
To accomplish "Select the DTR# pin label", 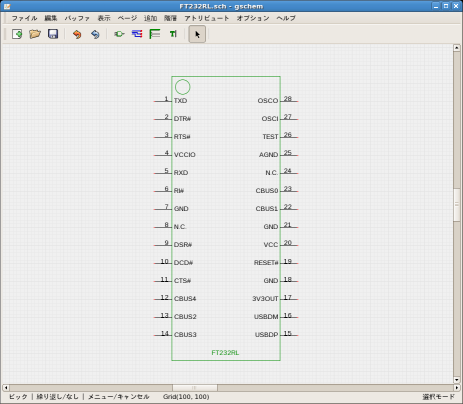I will point(182,119).
